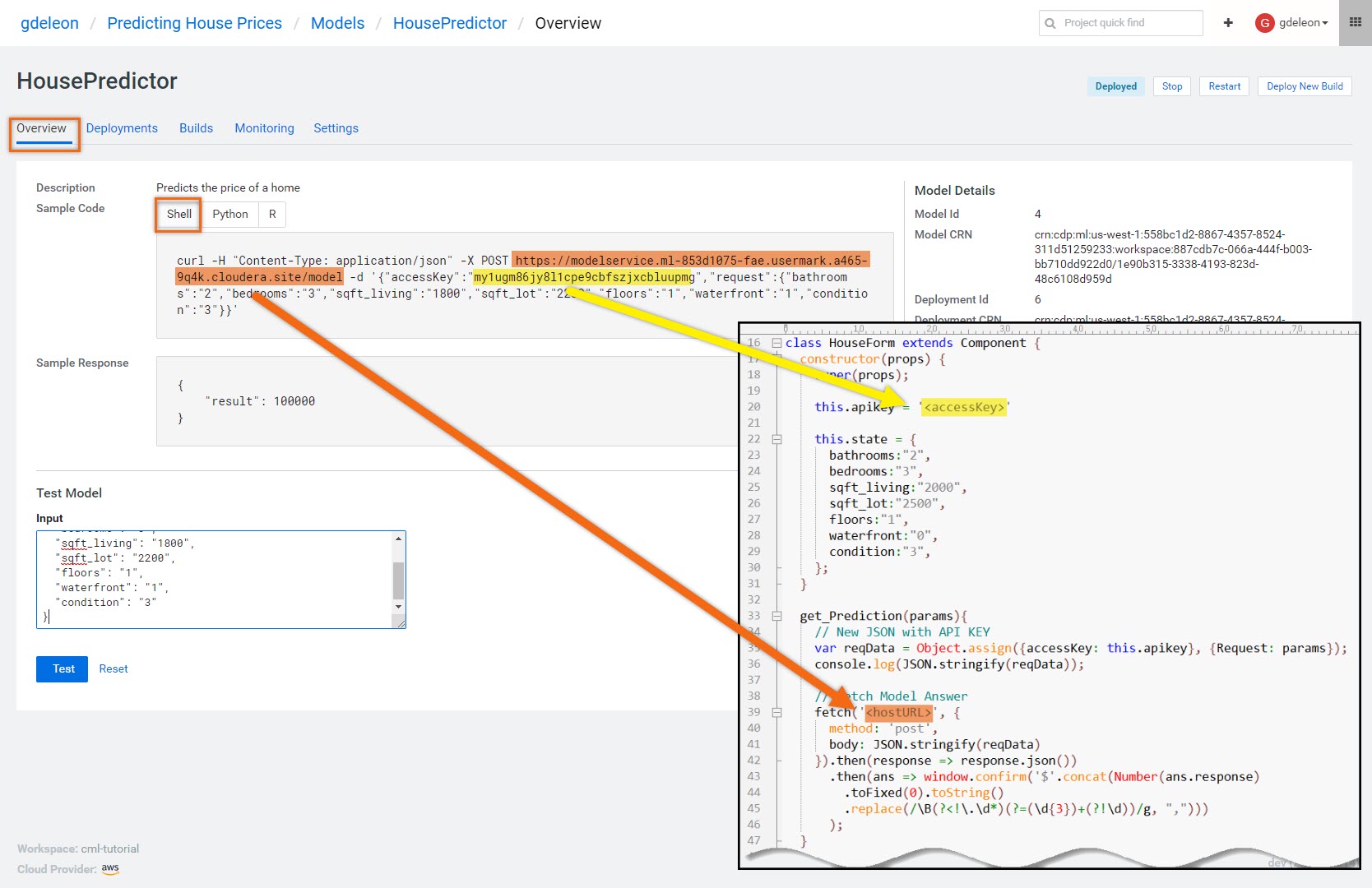Select the Shell sample code tab
Screen dimensions: 1372x888
pos(179,214)
